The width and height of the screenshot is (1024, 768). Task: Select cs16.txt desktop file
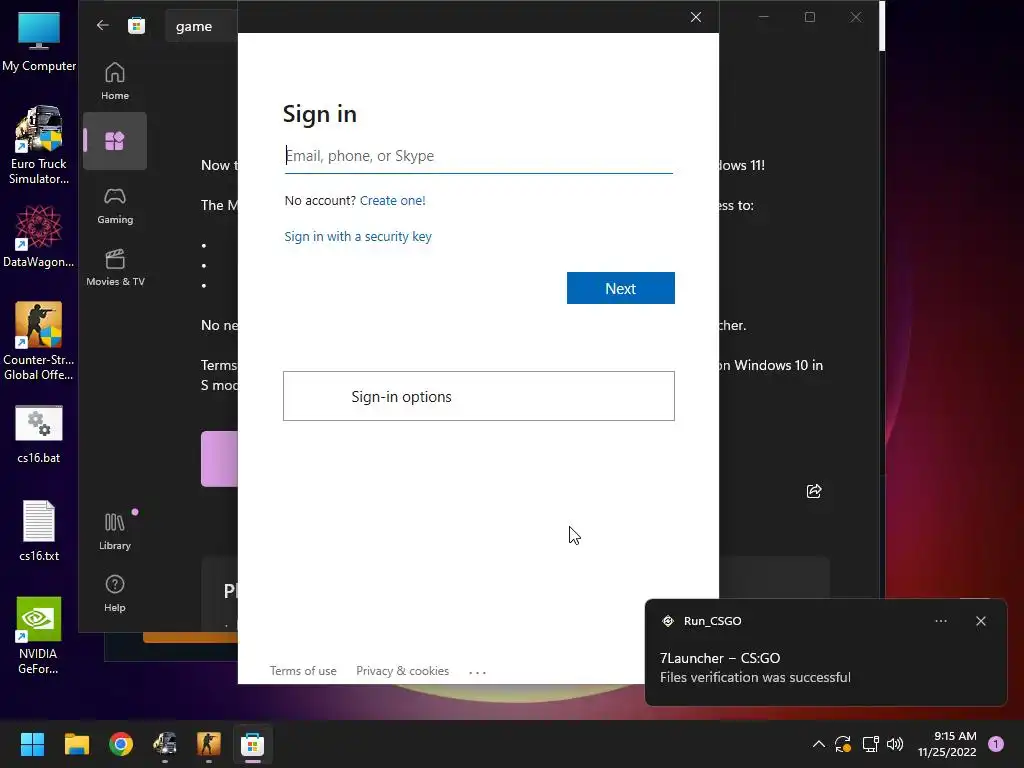[39, 531]
